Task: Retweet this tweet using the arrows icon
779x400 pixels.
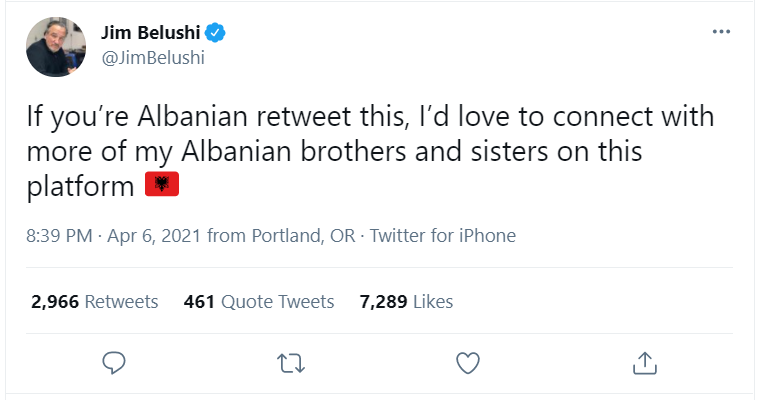Action: click(x=290, y=361)
